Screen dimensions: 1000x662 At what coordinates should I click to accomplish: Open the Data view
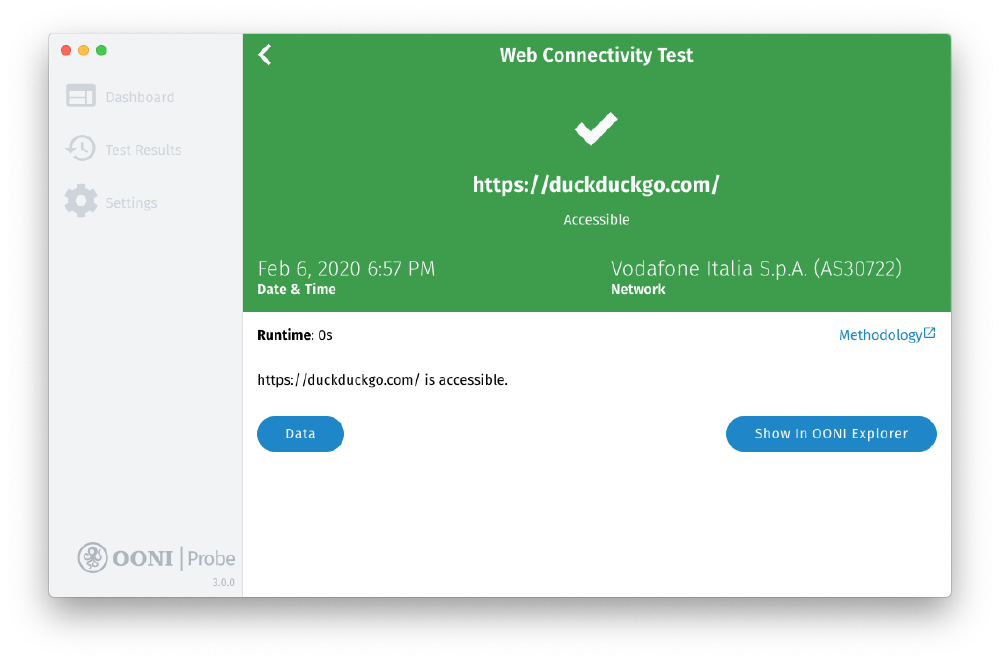[300, 433]
